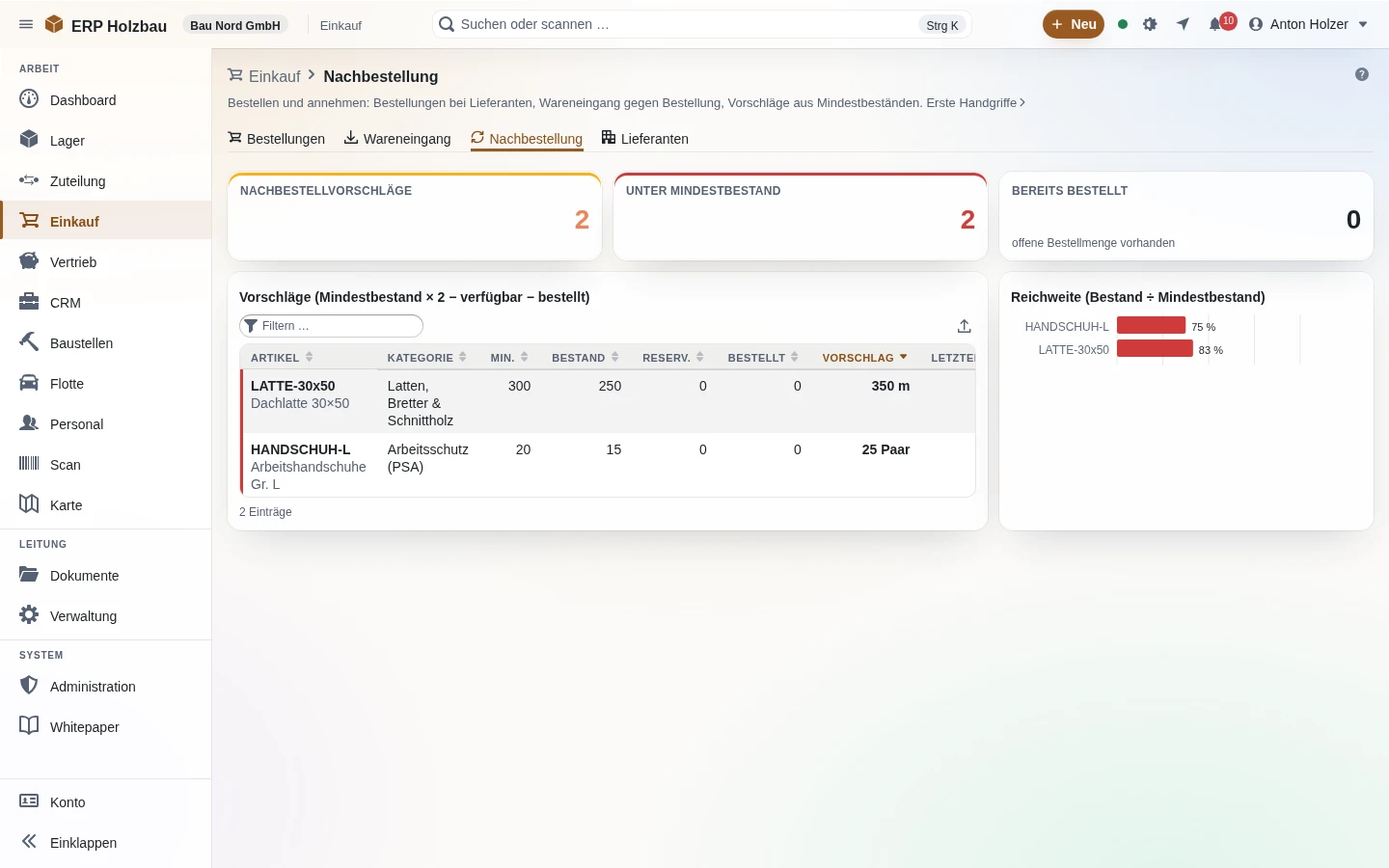Click the location arrow icon

1183,24
